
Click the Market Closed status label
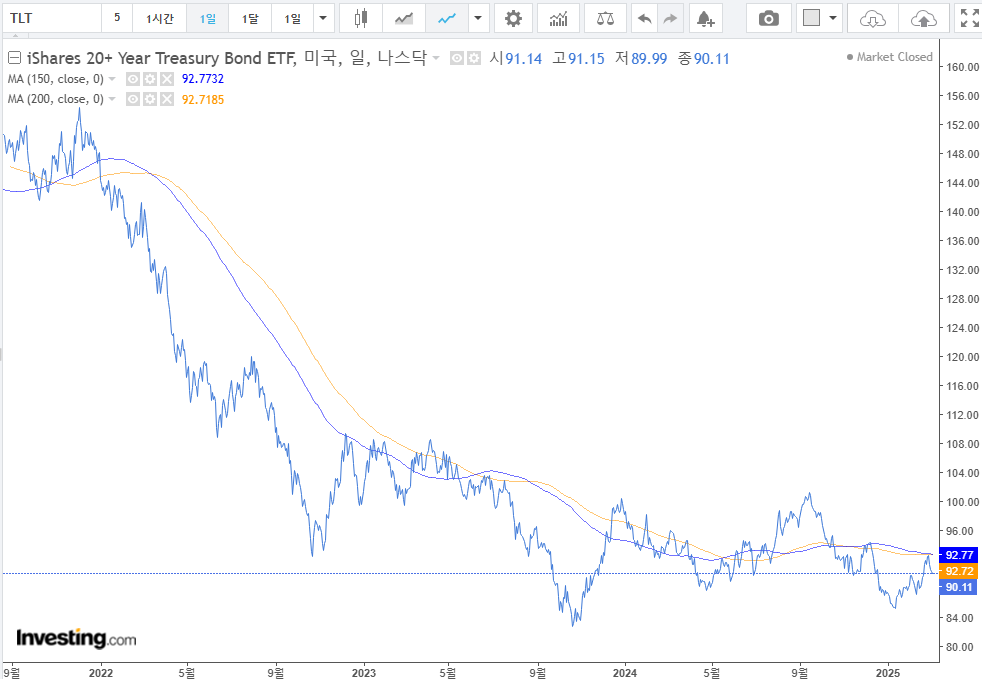890,57
